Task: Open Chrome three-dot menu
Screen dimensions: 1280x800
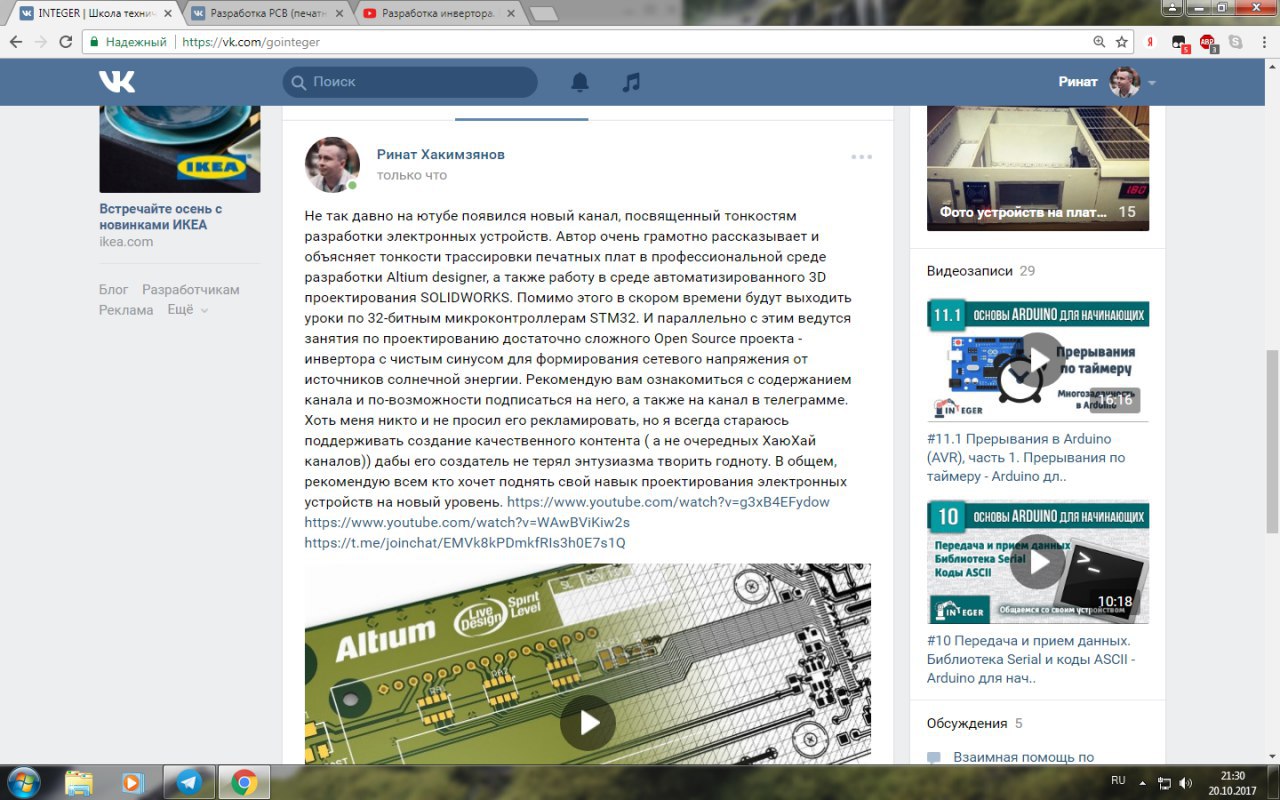Action: click(x=1262, y=42)
